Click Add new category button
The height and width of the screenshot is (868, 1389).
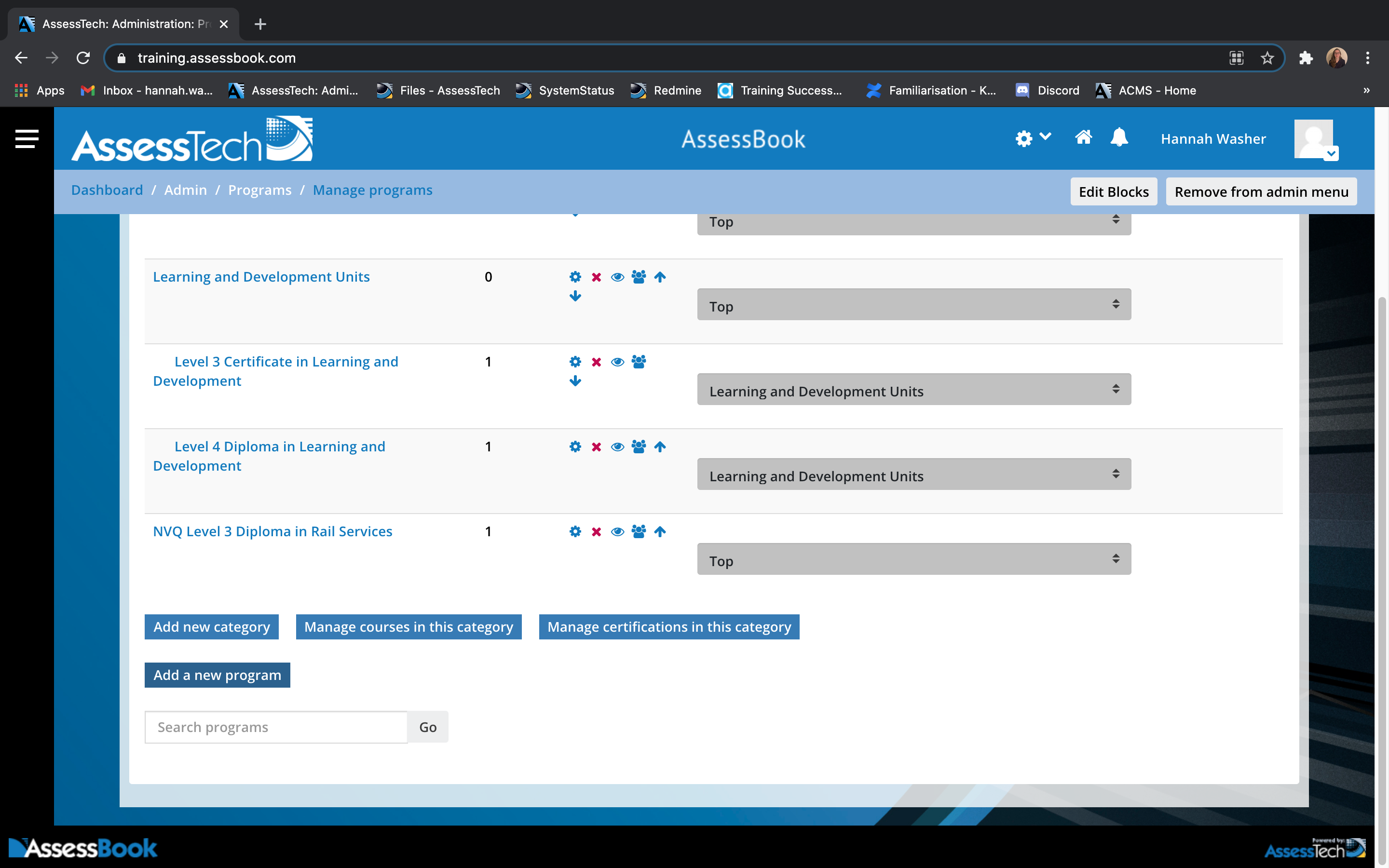(211, 627)
